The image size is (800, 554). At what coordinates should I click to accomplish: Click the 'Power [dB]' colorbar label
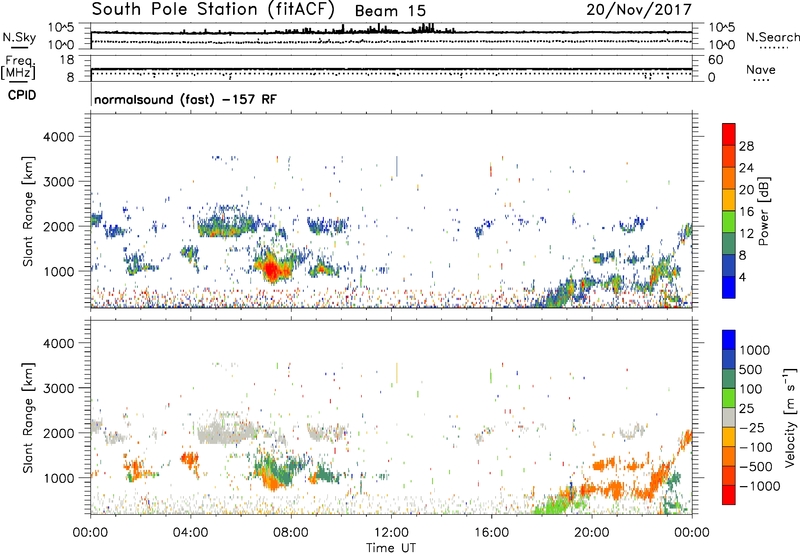[763, 211]
